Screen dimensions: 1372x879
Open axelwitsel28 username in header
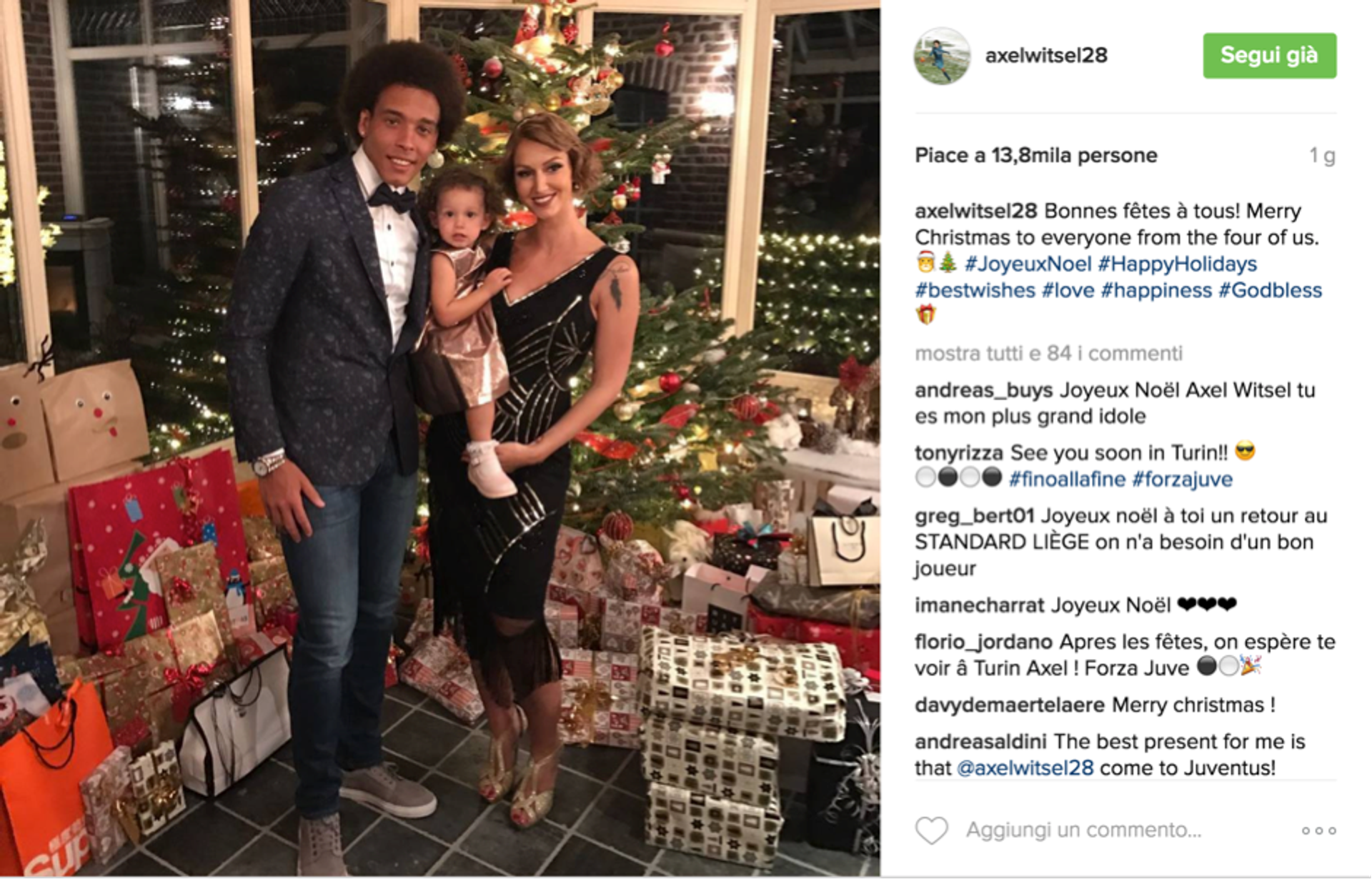pos(1046,55)
